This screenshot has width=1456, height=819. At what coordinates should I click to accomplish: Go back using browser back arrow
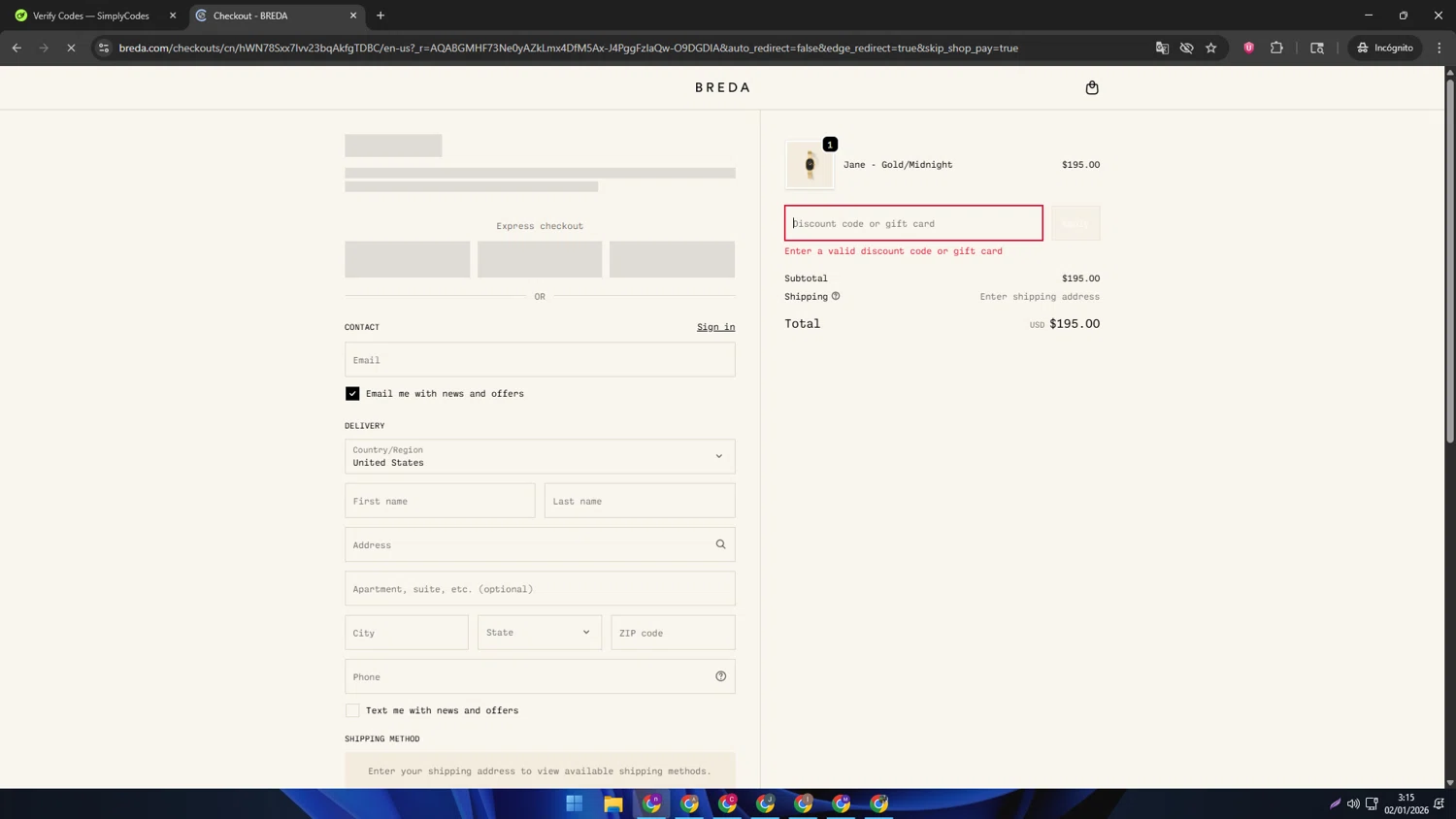coord(17,48)
